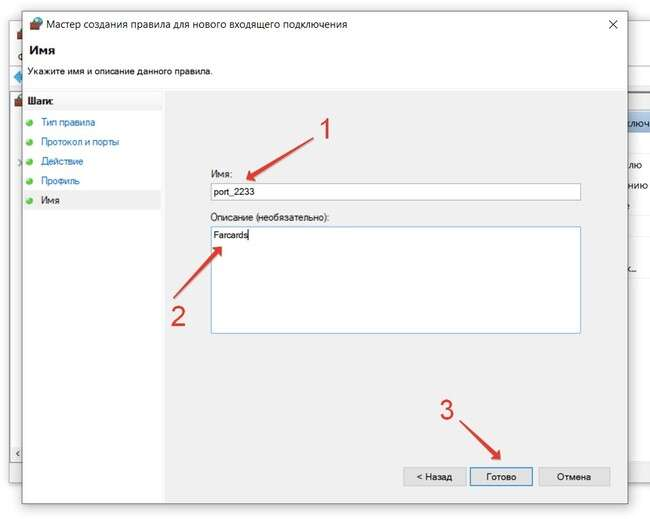Jump to the Действие step

[62, 161]
